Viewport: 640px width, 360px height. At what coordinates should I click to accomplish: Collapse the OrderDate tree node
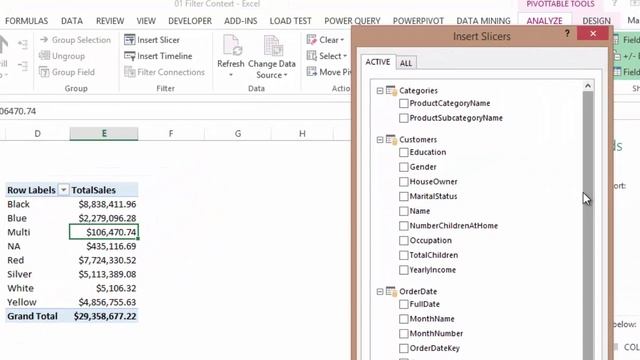tap(380, 291)
